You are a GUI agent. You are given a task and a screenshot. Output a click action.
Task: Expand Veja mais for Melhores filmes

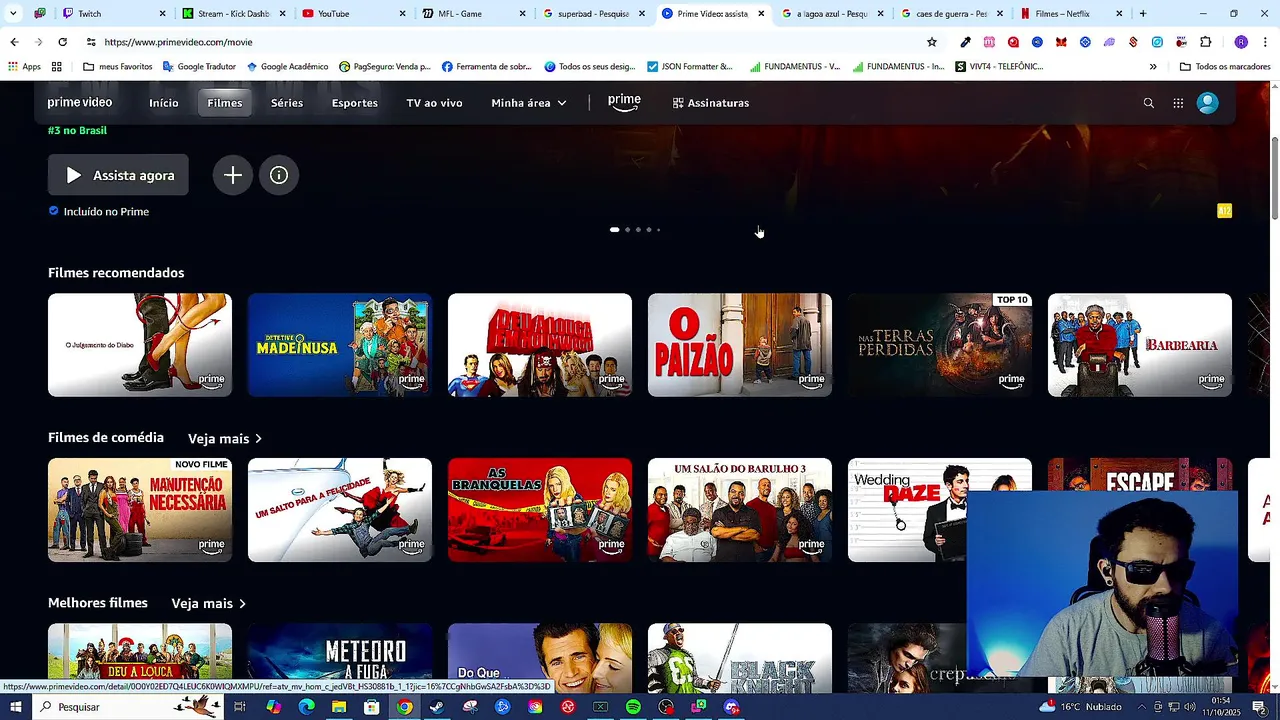[209, 604]
